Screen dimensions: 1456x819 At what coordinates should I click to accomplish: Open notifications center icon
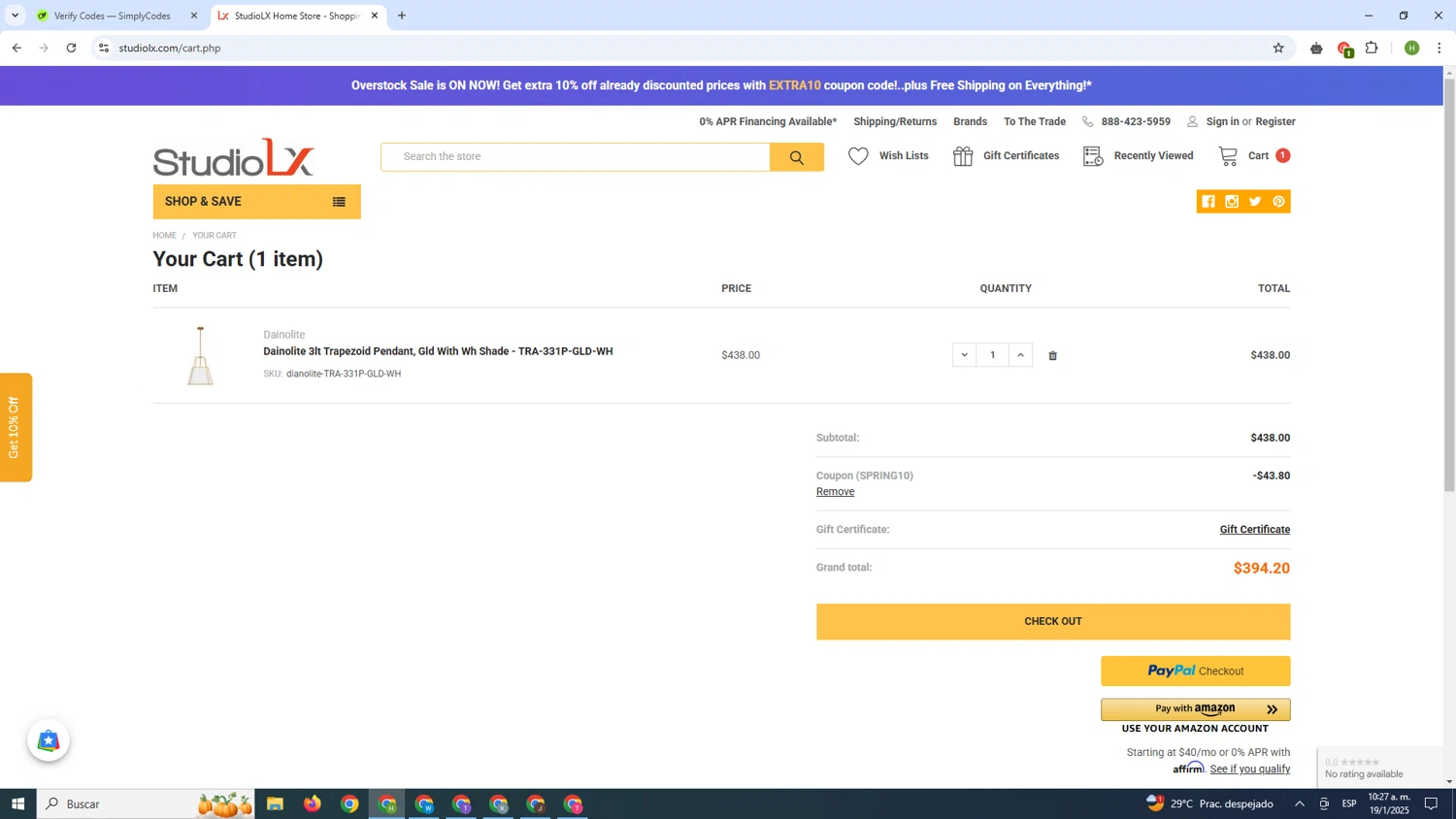[1431, 803]
